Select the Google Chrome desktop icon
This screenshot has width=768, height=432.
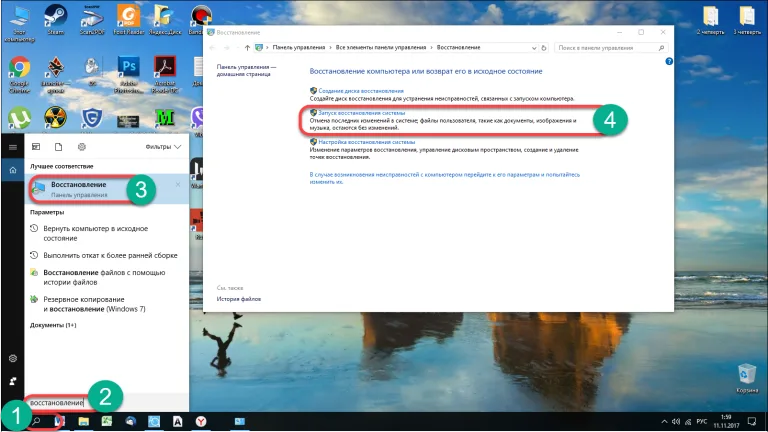[x=19, y=74]
